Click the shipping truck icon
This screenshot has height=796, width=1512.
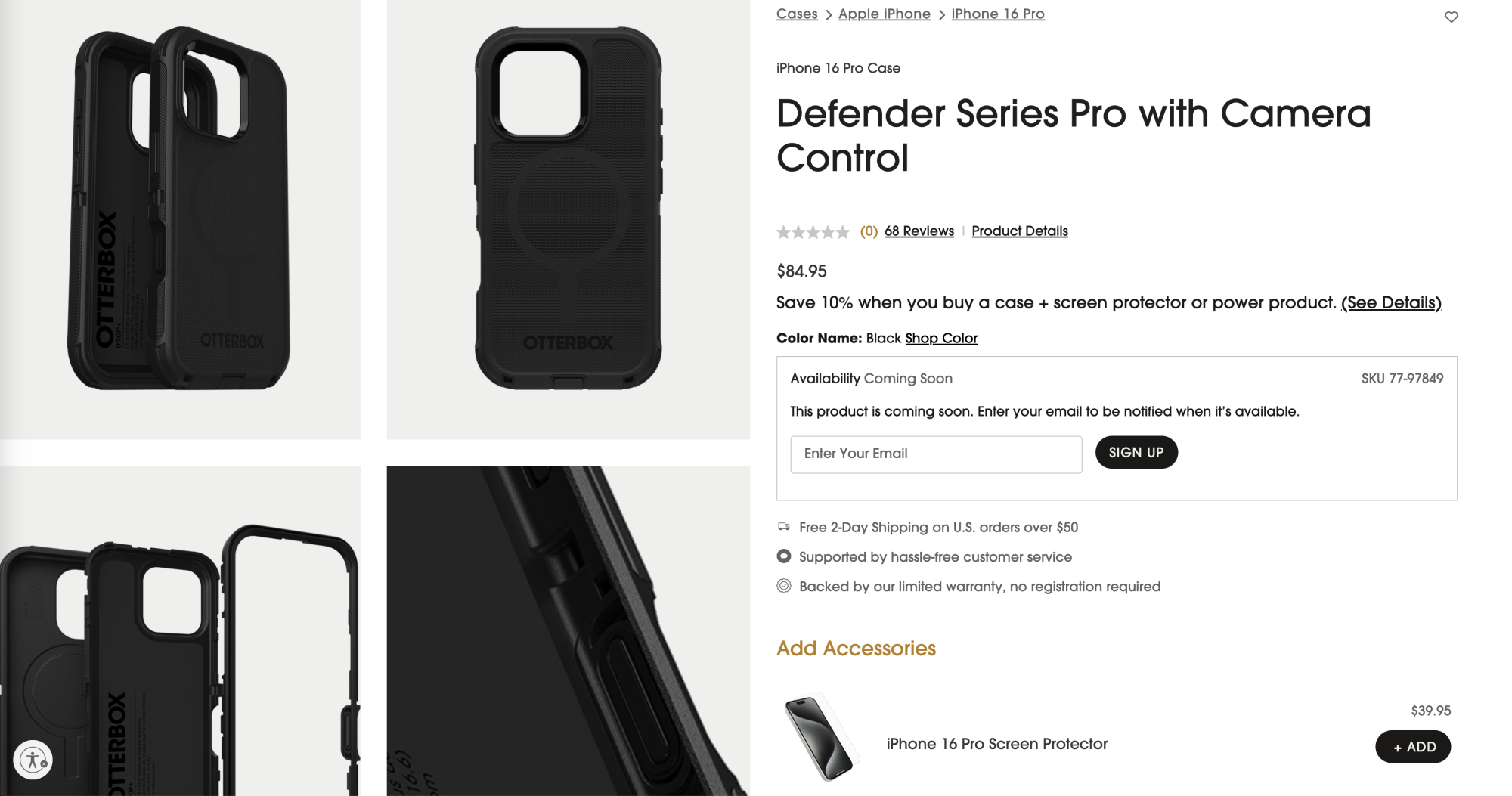[784, 527]
